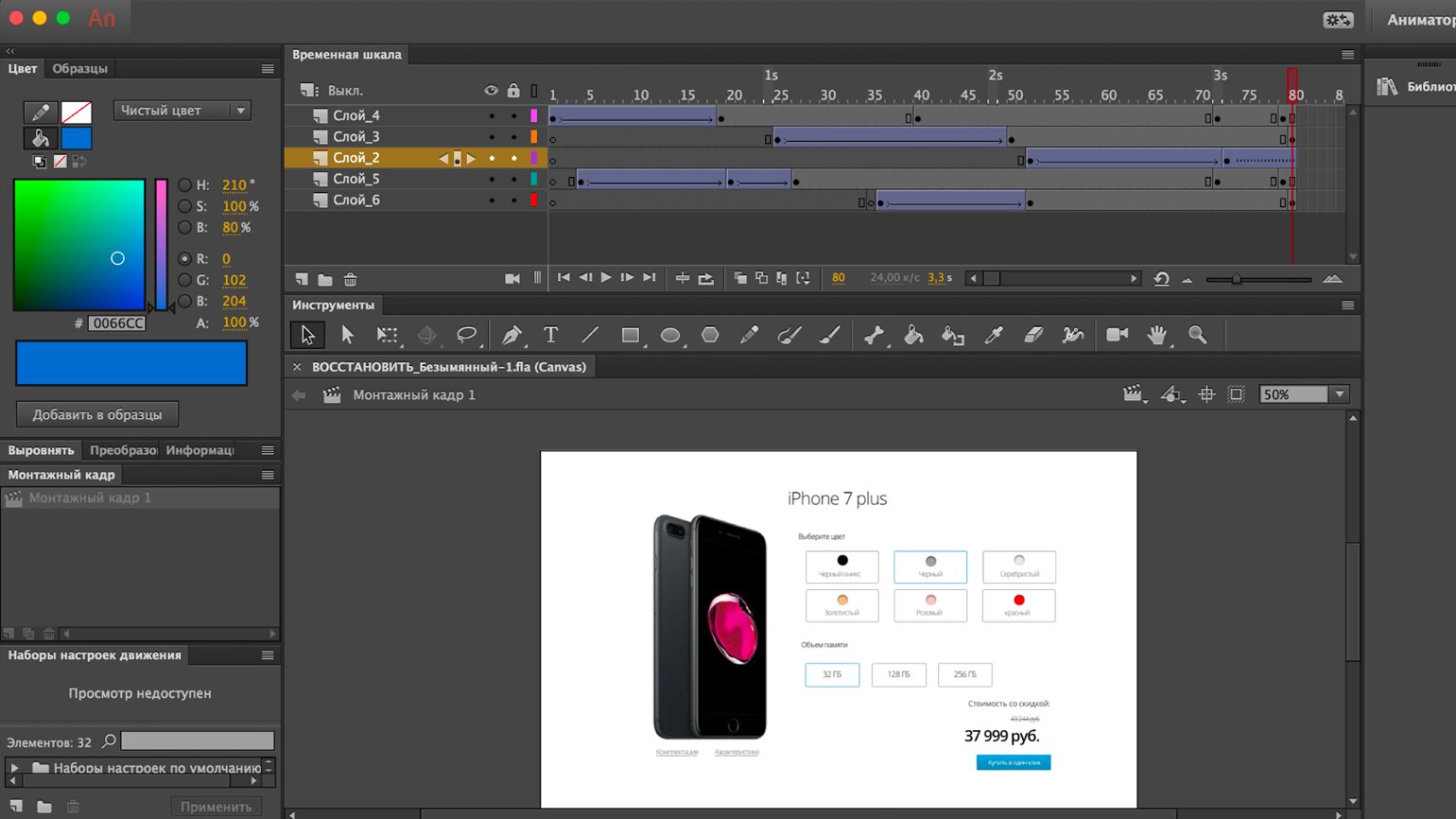1456x819 pixels.
Task: Delete the selected timeline layer
Action: click(351, 279)
